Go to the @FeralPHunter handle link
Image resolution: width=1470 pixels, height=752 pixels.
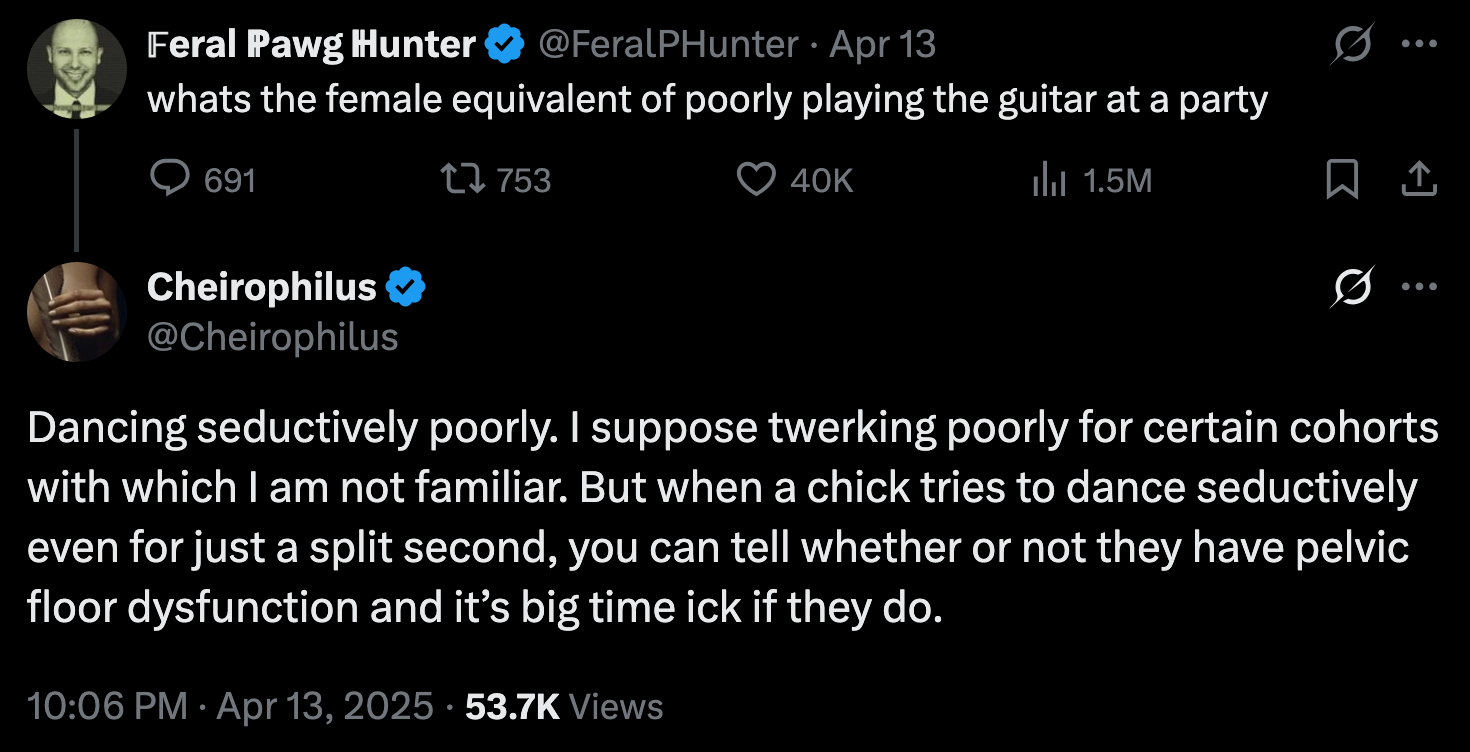pyautogui.click(x=668, y=44)
